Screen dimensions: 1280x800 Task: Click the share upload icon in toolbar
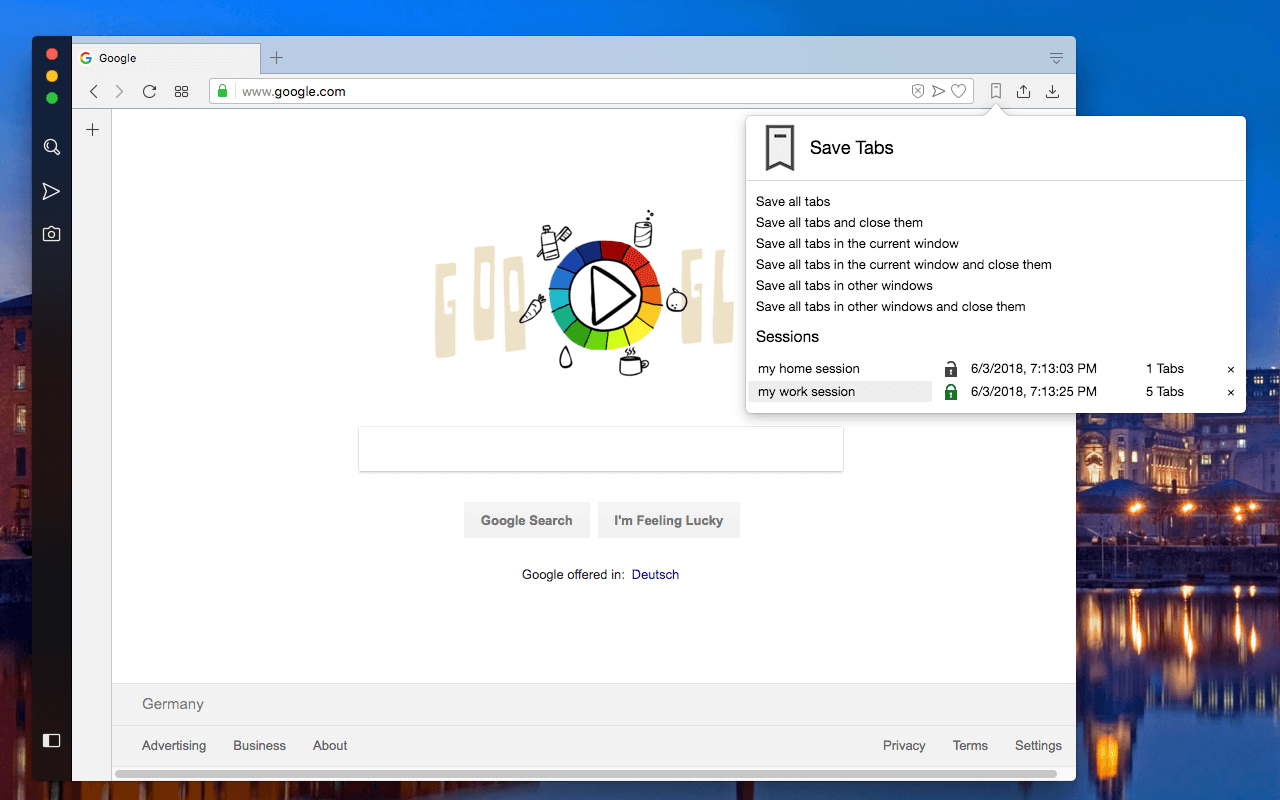tap(1023, 91)
